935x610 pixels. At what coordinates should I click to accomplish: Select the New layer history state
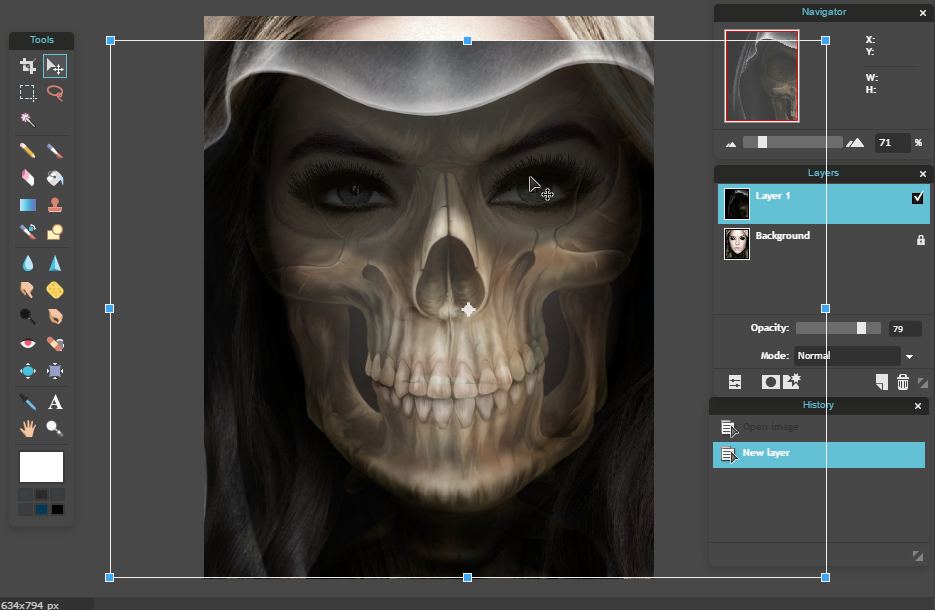click(x=819, y=454)
